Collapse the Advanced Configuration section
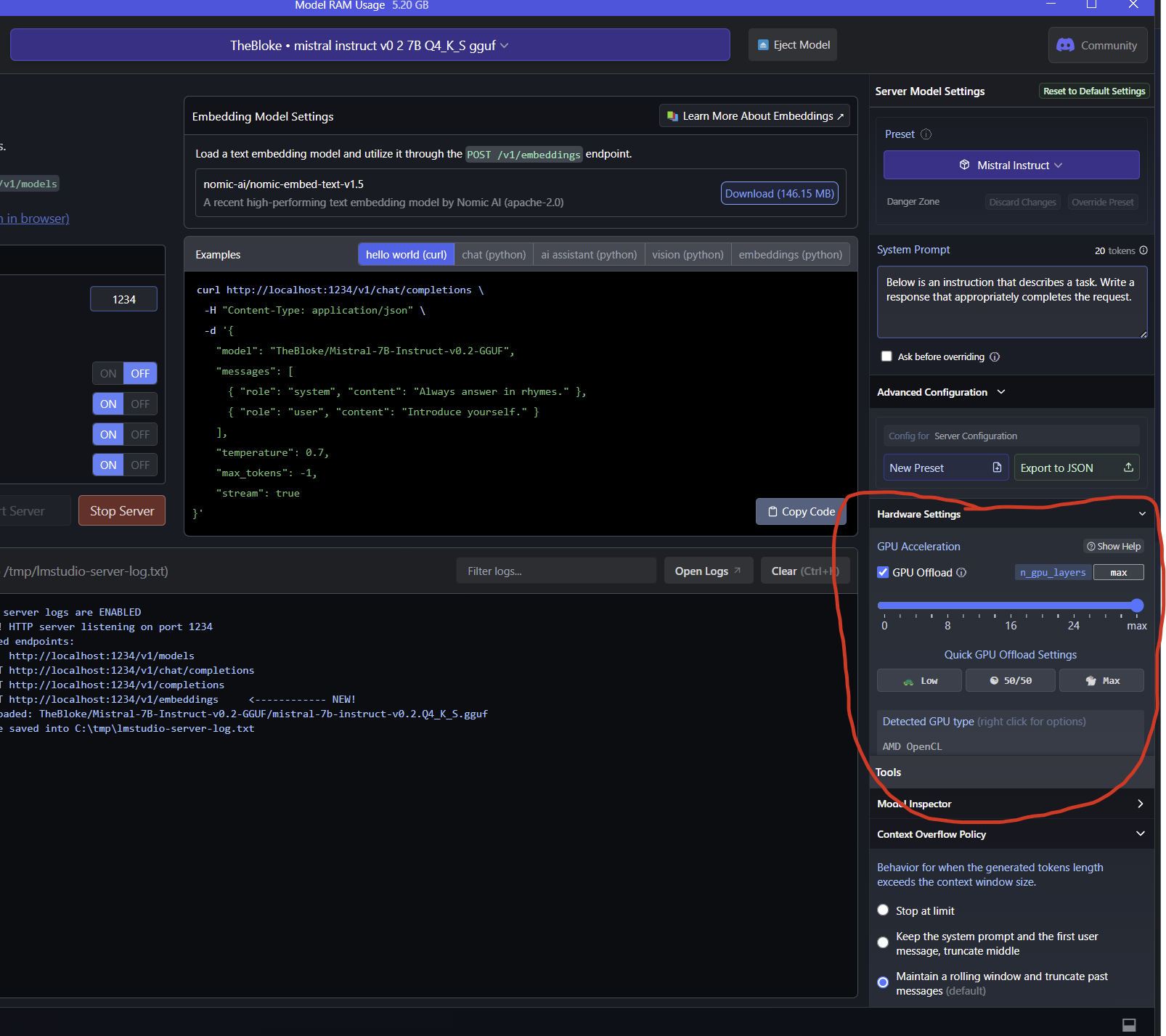1166x1036 pixels. (x=1001, y=392)
